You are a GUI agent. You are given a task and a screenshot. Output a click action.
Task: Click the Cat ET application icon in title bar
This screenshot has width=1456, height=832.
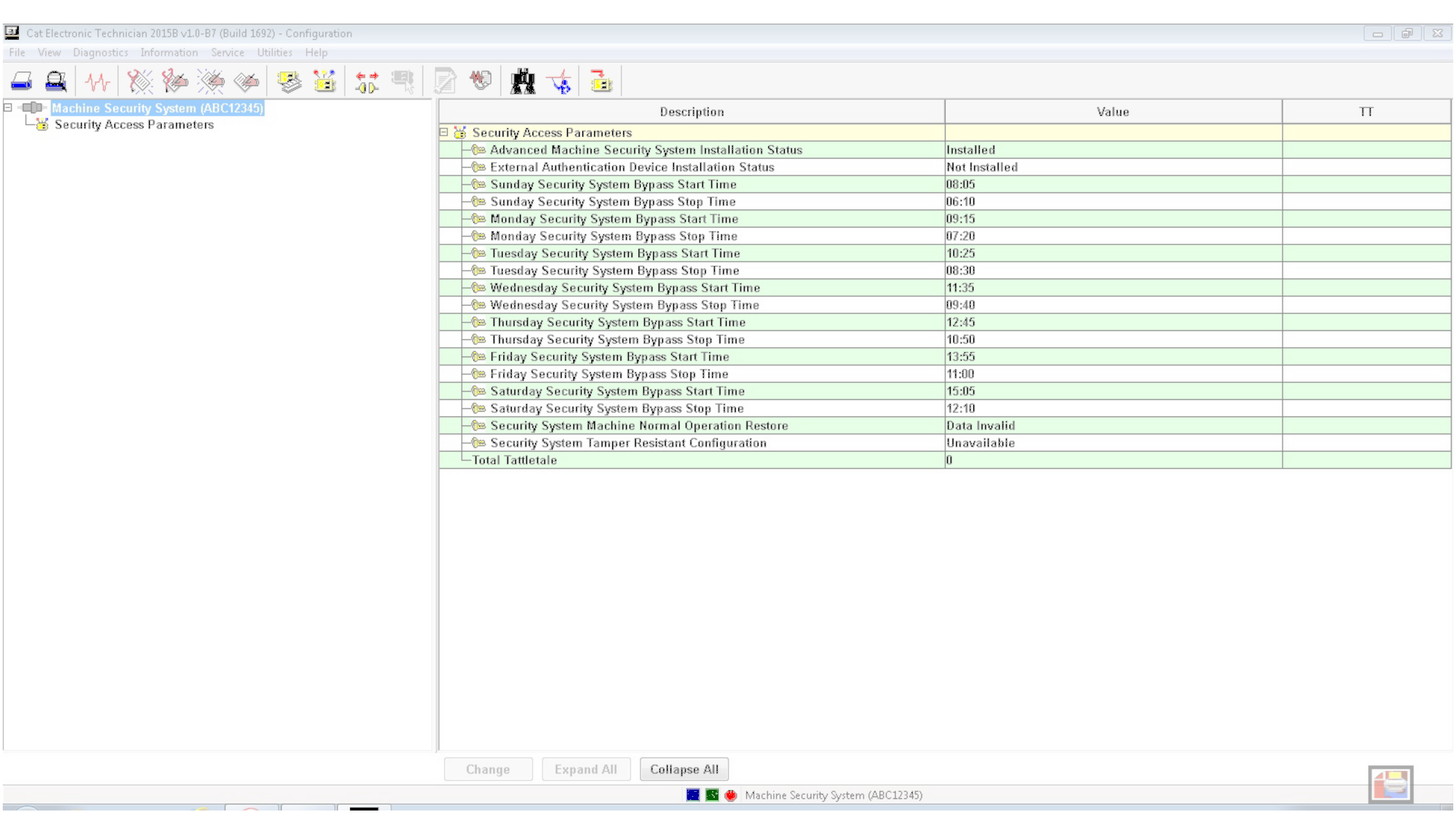12,33
